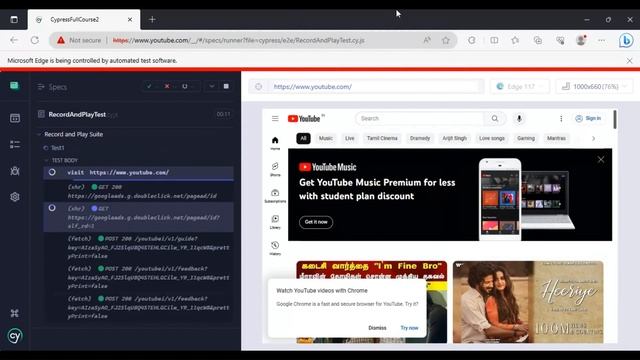Select the Tamil Cinema filter chip

pos(382,138)
